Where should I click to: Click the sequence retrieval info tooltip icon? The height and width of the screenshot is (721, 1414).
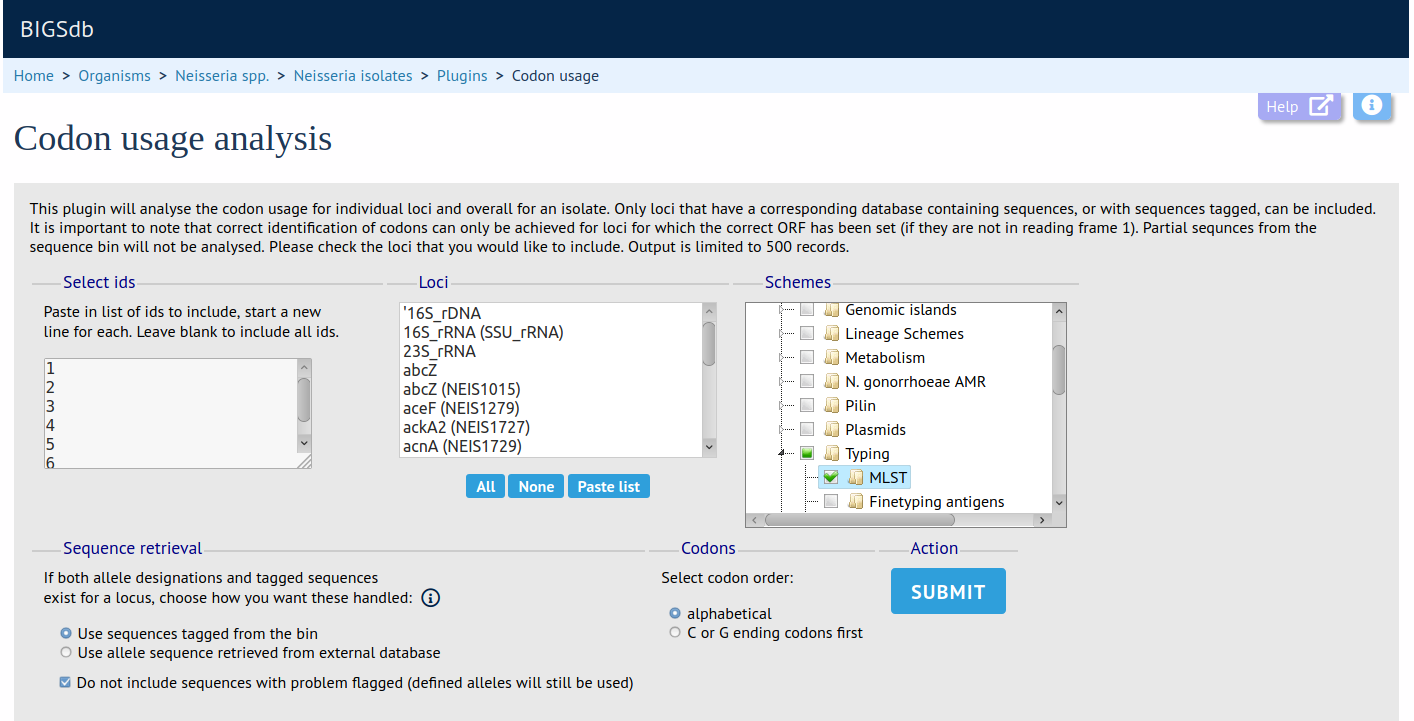click(x=430, y=598)
